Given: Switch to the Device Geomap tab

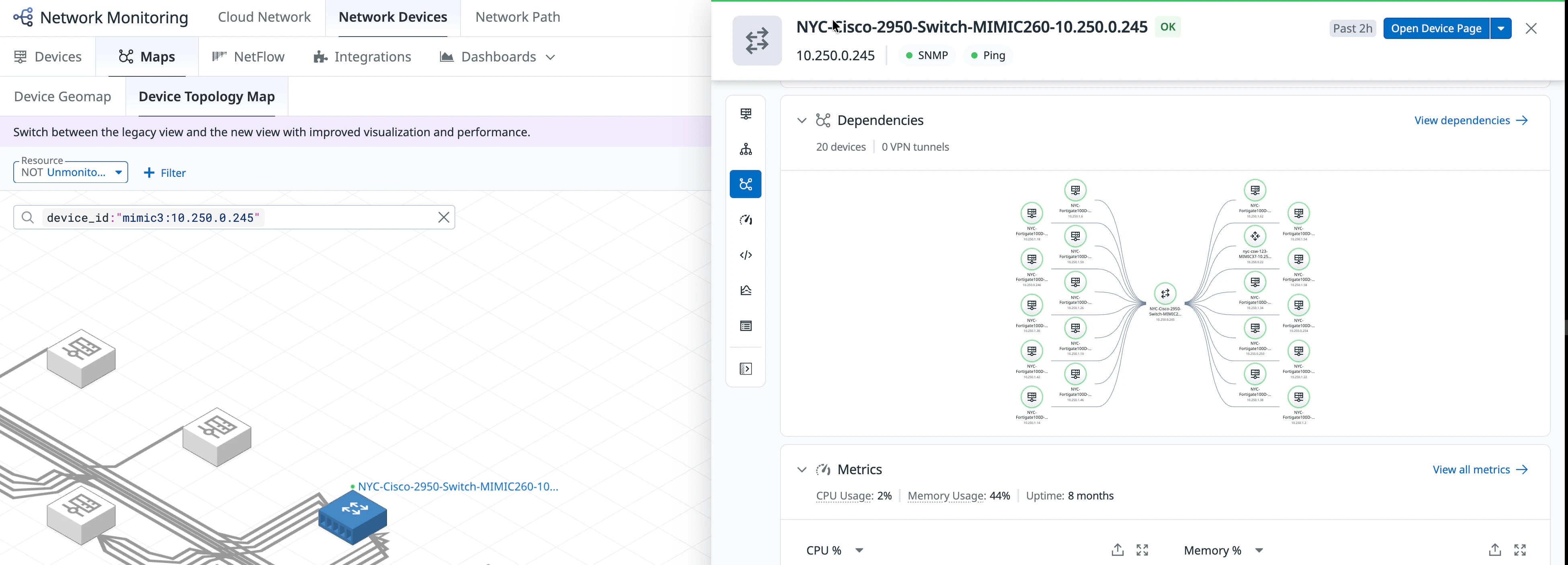Looking at the screenshot, I should tap(63, 97).
